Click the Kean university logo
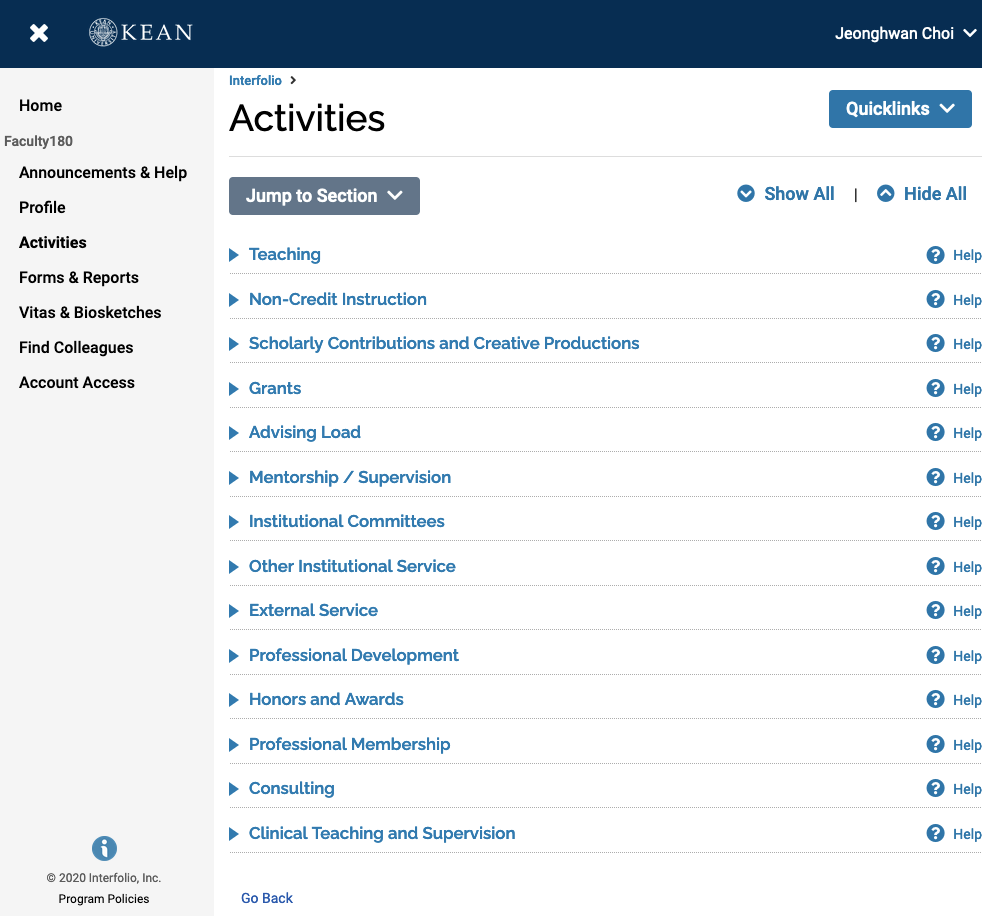Viewport: 982px width, 916px height. pos(141,32)
